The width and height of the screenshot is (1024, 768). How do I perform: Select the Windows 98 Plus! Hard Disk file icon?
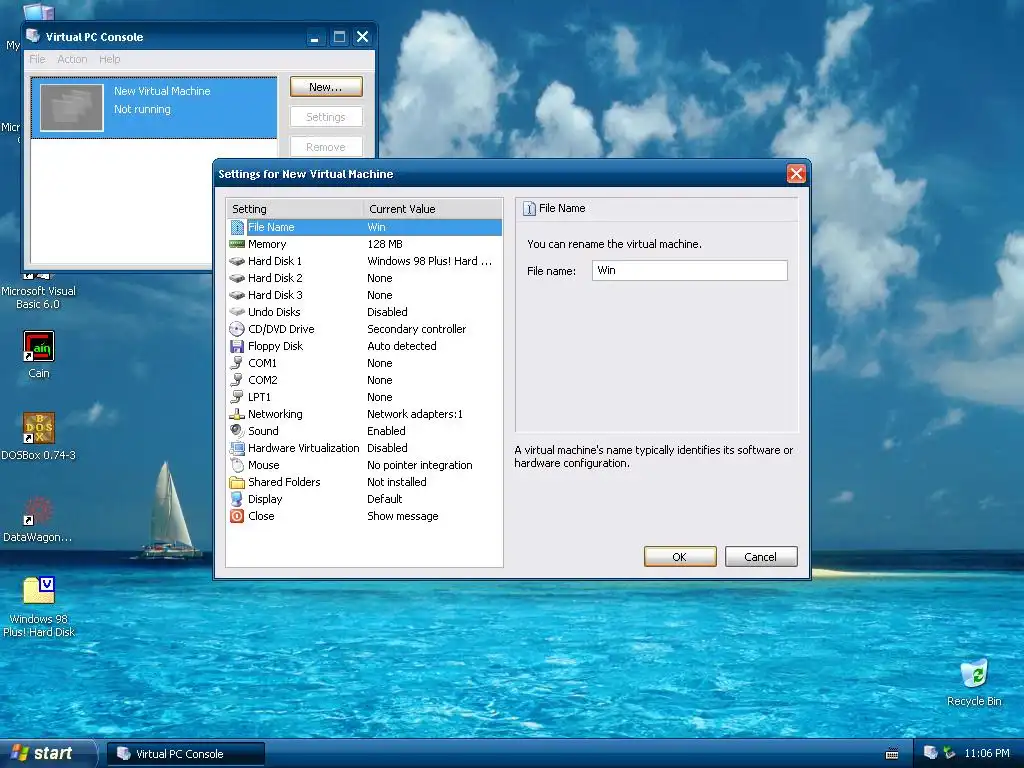(39, 590)
